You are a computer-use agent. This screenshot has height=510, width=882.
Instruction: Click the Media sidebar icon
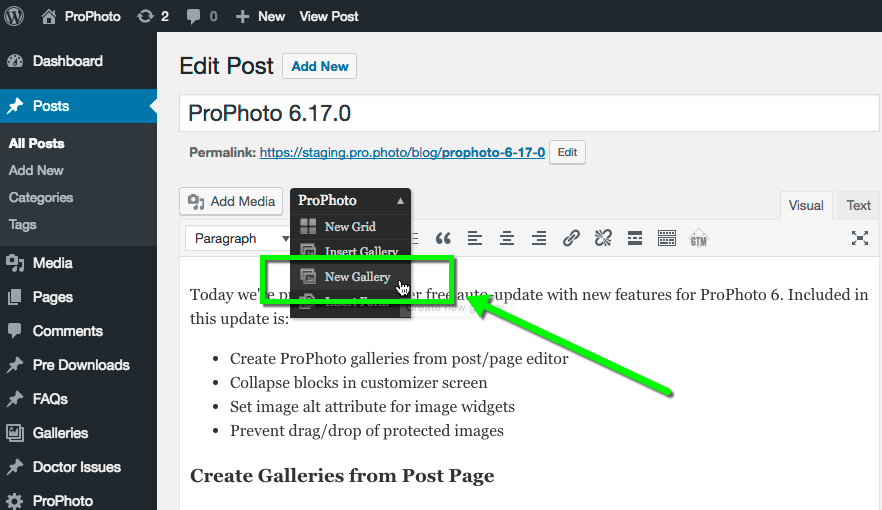[15, 263]
